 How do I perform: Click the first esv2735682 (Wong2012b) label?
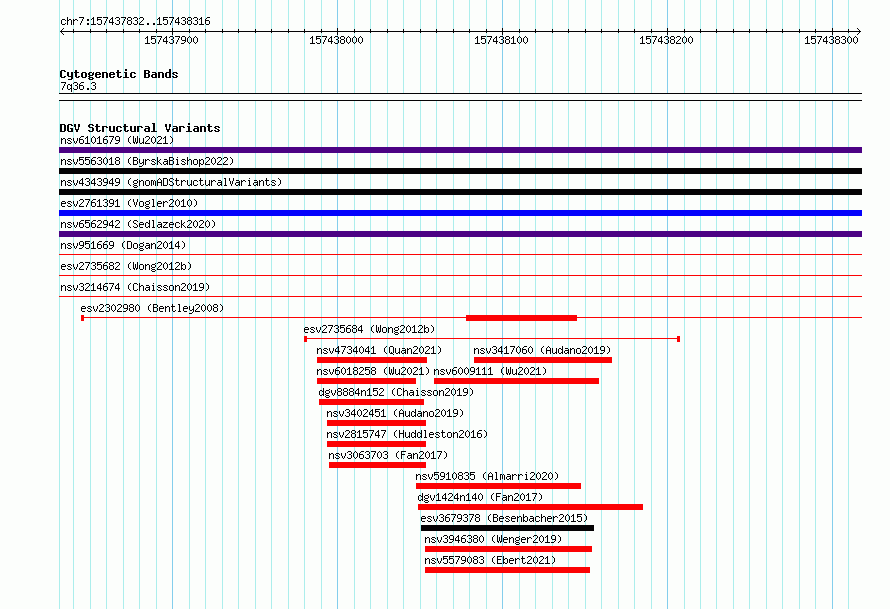(126, 266)
